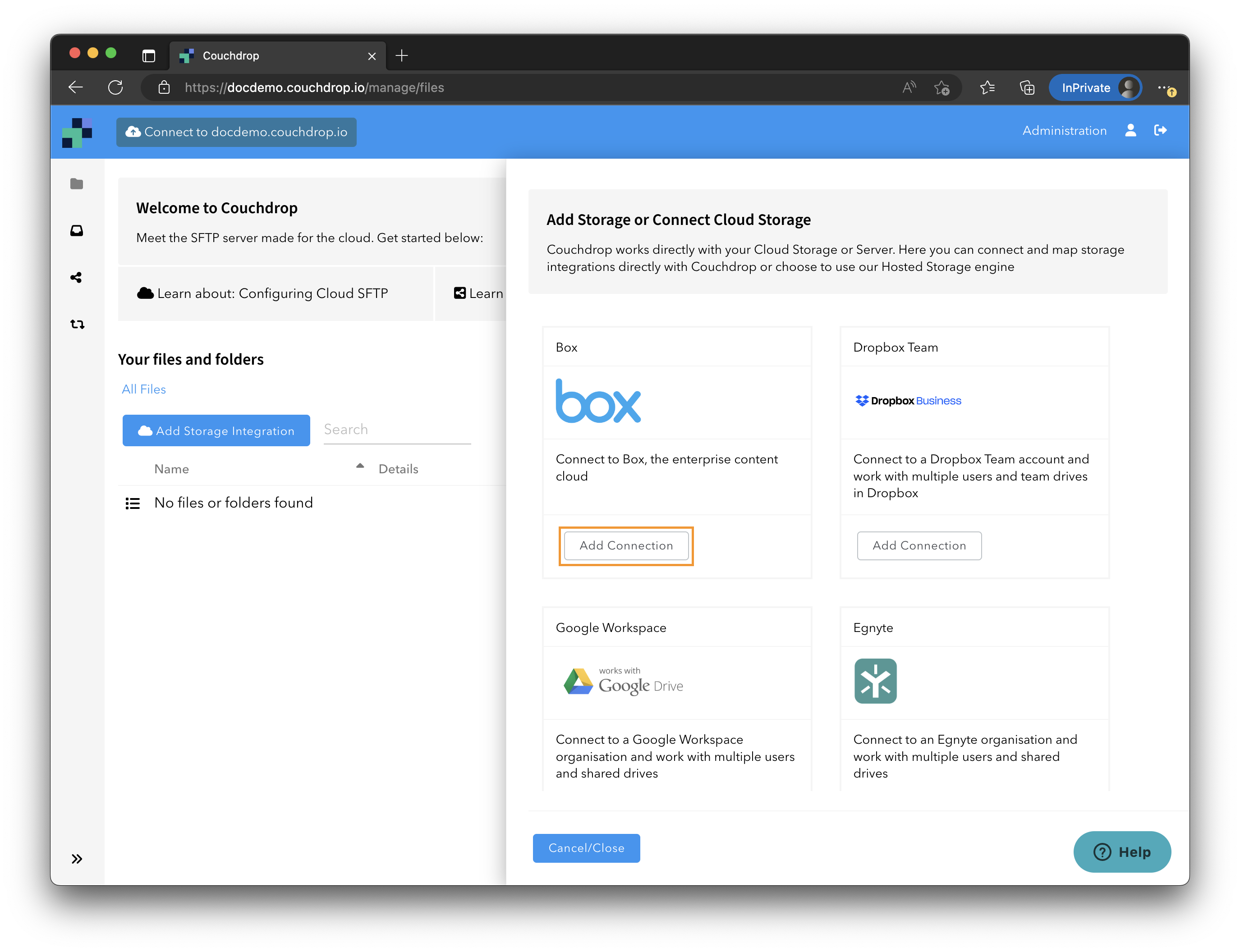This screenshot has width=1240, height=952.
Task: Click the Add Storage Integration button
Action: pos(216,430)
